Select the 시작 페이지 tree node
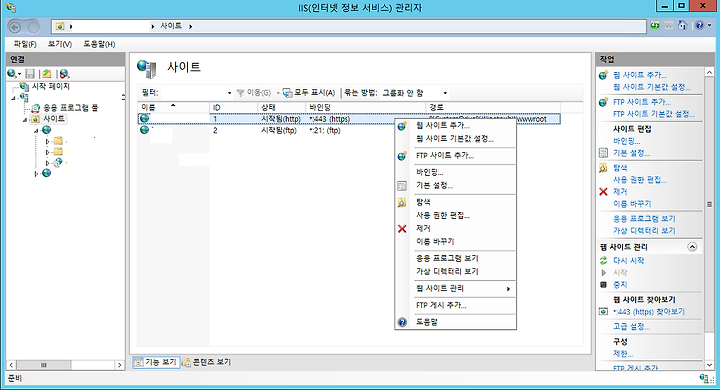This screenshot has height=390, width=720. (51, 86)
